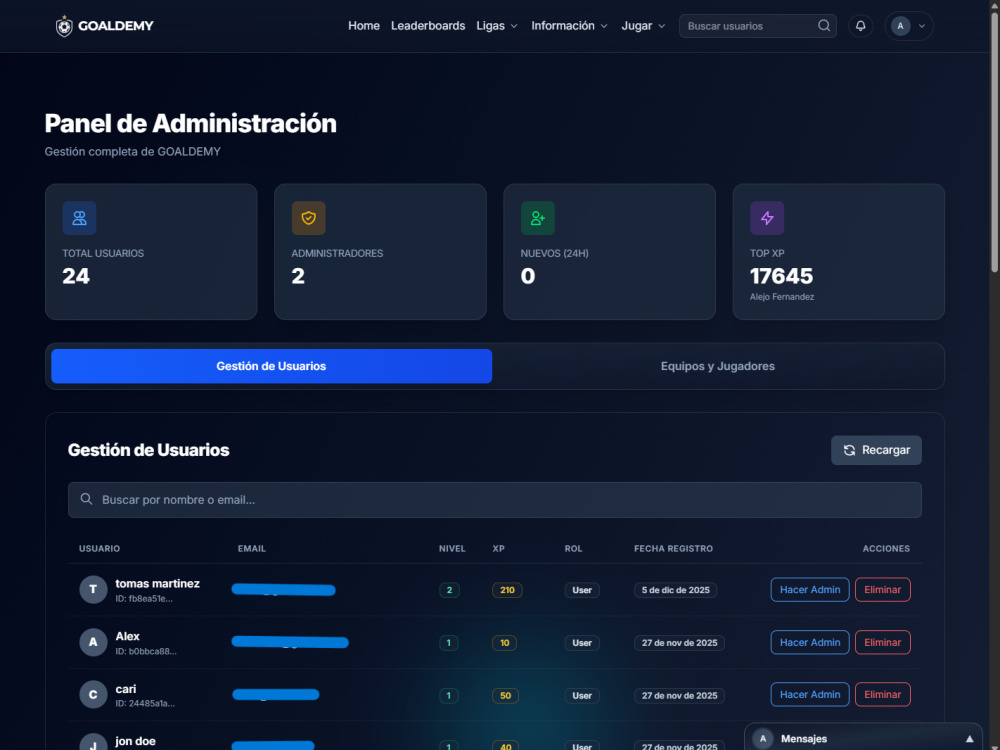This screenshot has height=750, width=1000.
Task: Click Hacer Admin for cari
Action: tap(809, 695)
